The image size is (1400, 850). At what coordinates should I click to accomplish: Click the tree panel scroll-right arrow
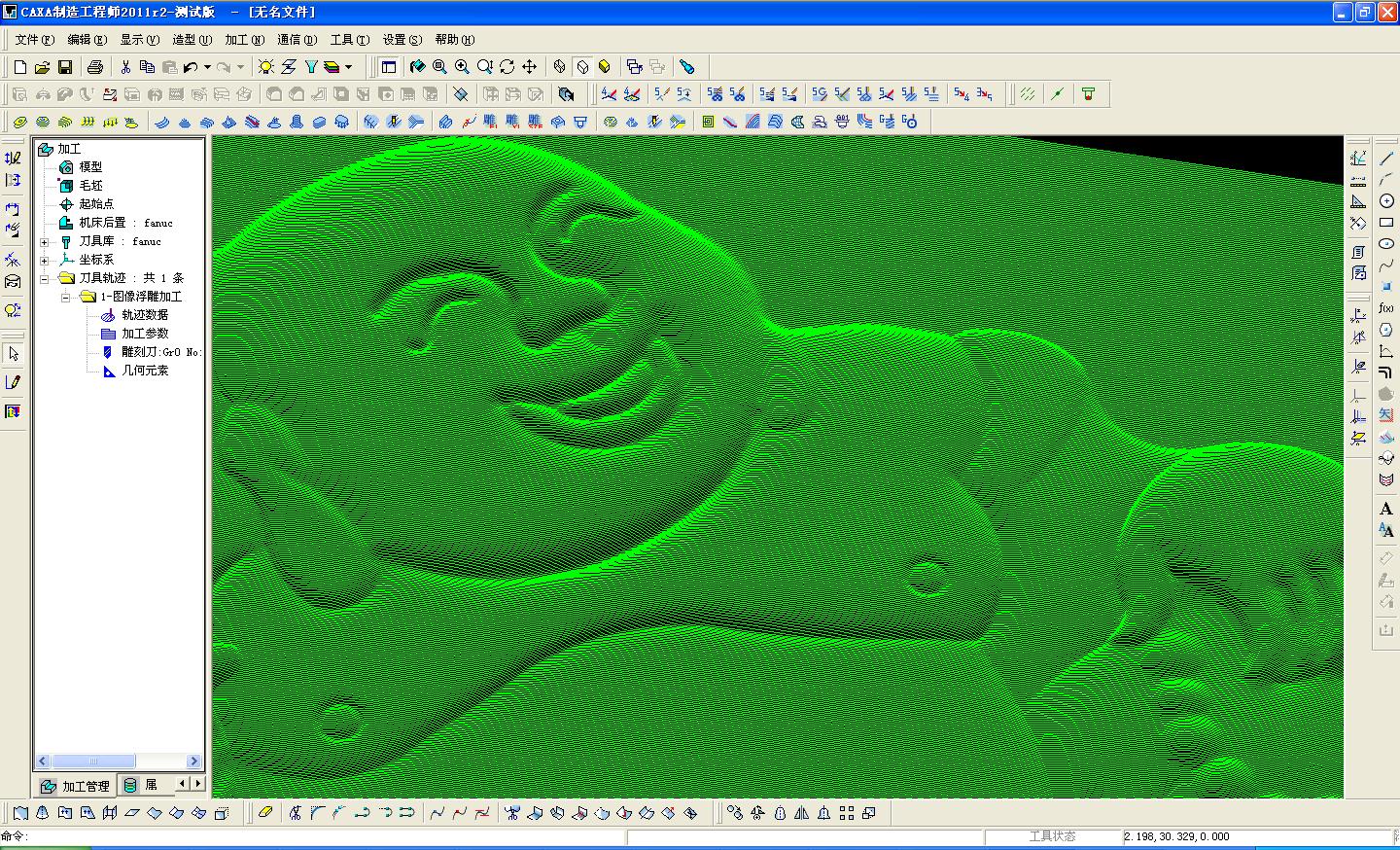tap(194, 761)
